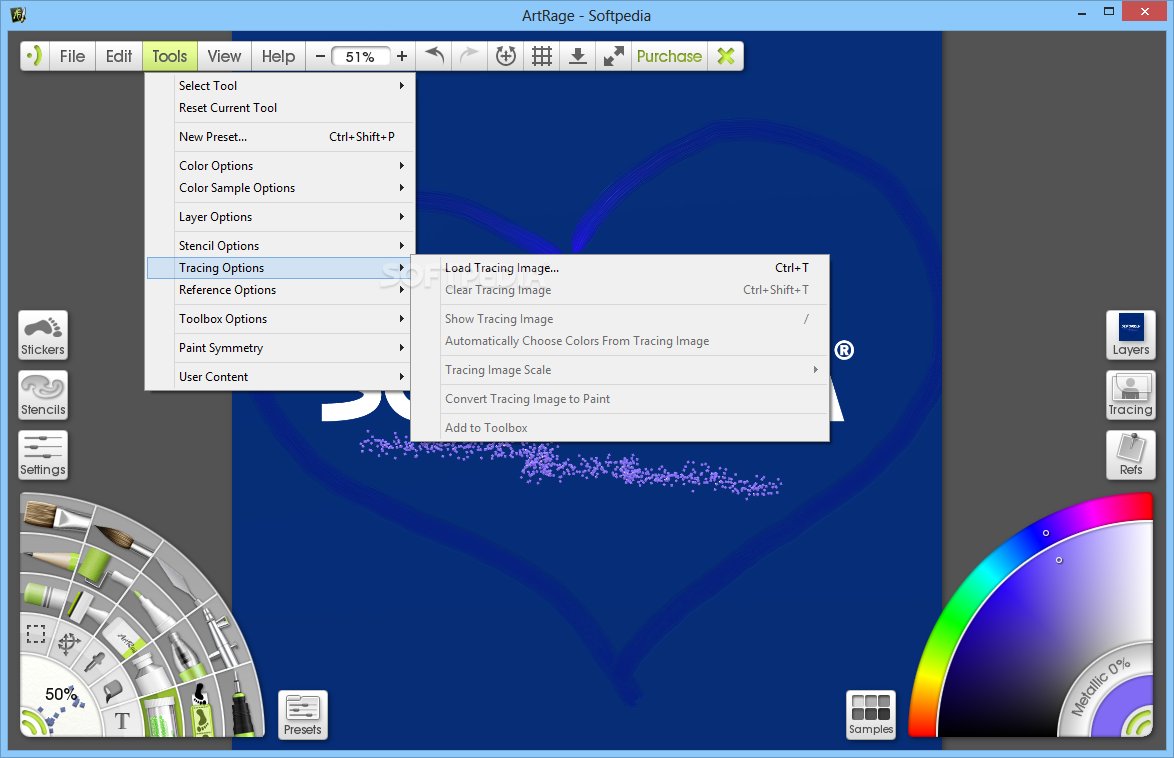Select the Palette Knife tool
The height and width of the screenshot is (758, 1174).
pos(178,578)
